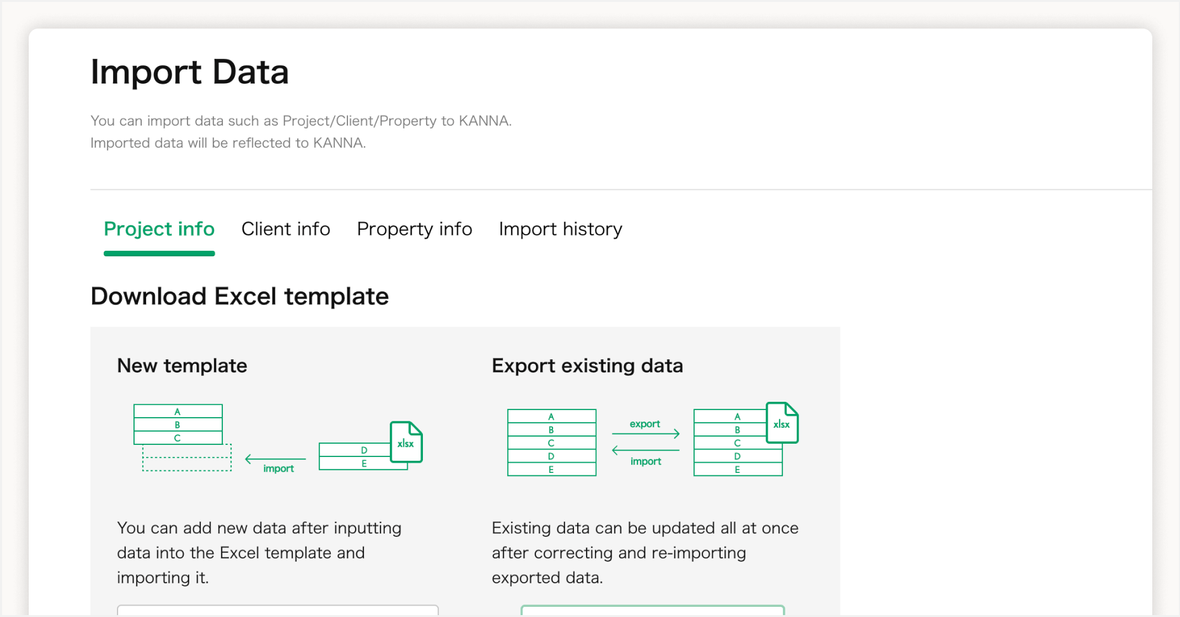The height and width of the screenshot is (617, 1180).
Task: Open the Property info tab
Action: pyautogui.click(x=414, y=229)
